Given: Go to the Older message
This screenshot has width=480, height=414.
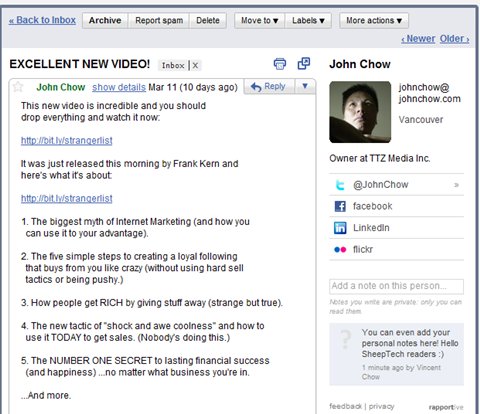Looking at the screenshot, I should click(455, 39).
